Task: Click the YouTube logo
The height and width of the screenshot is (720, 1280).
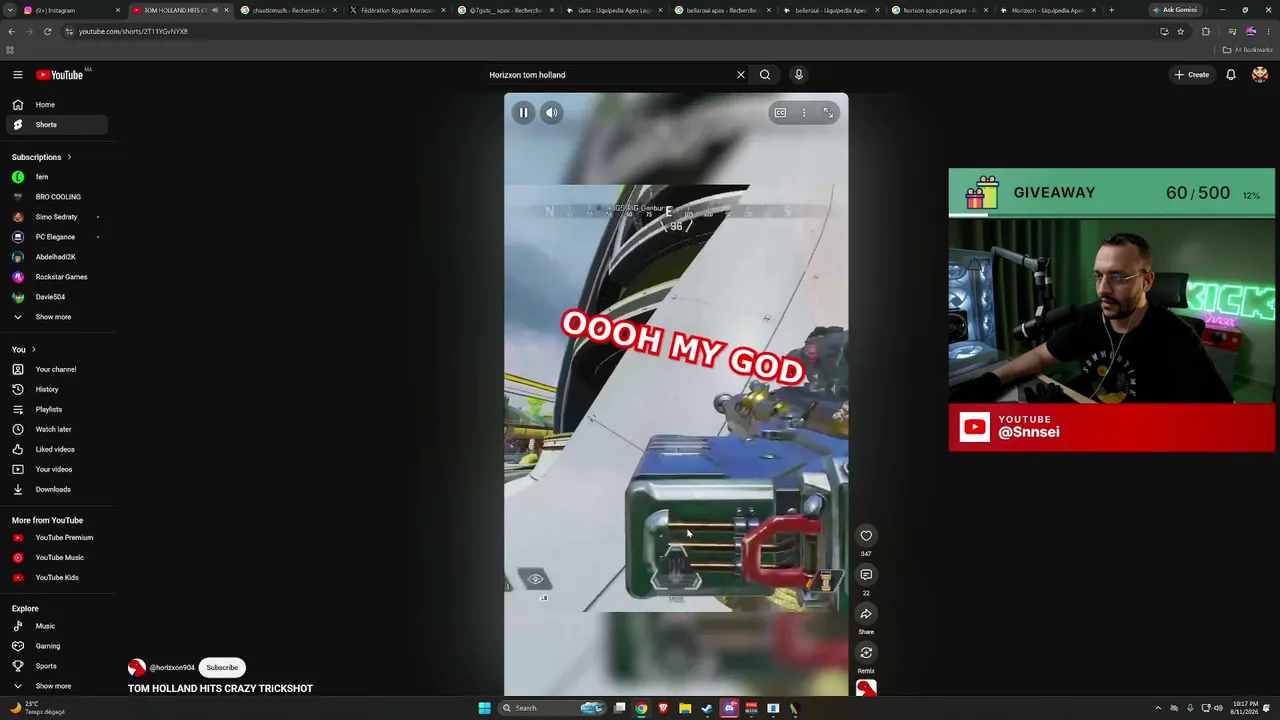Action: (60, 75)
